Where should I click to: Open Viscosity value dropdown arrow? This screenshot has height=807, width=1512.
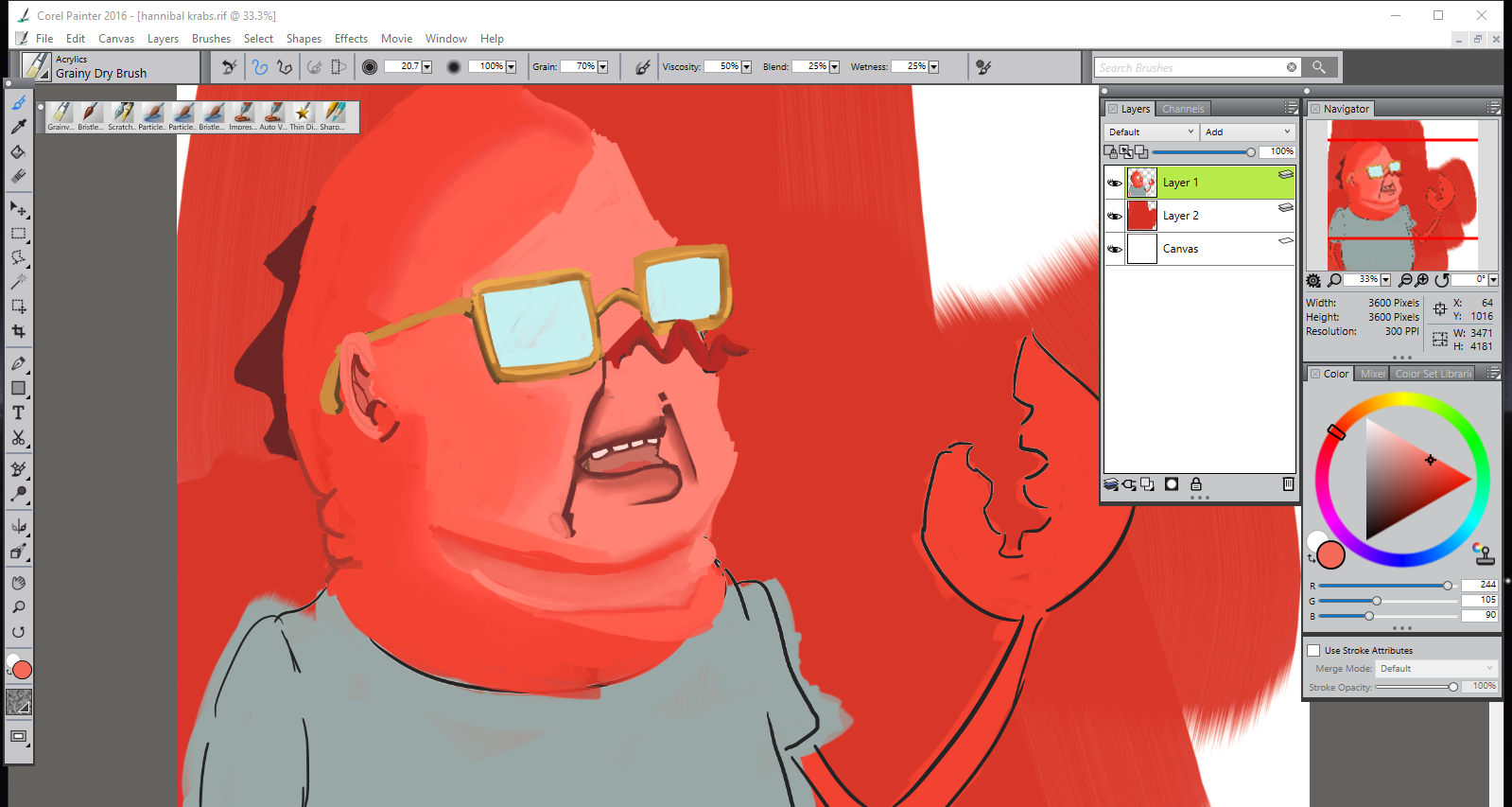[746, 67]
